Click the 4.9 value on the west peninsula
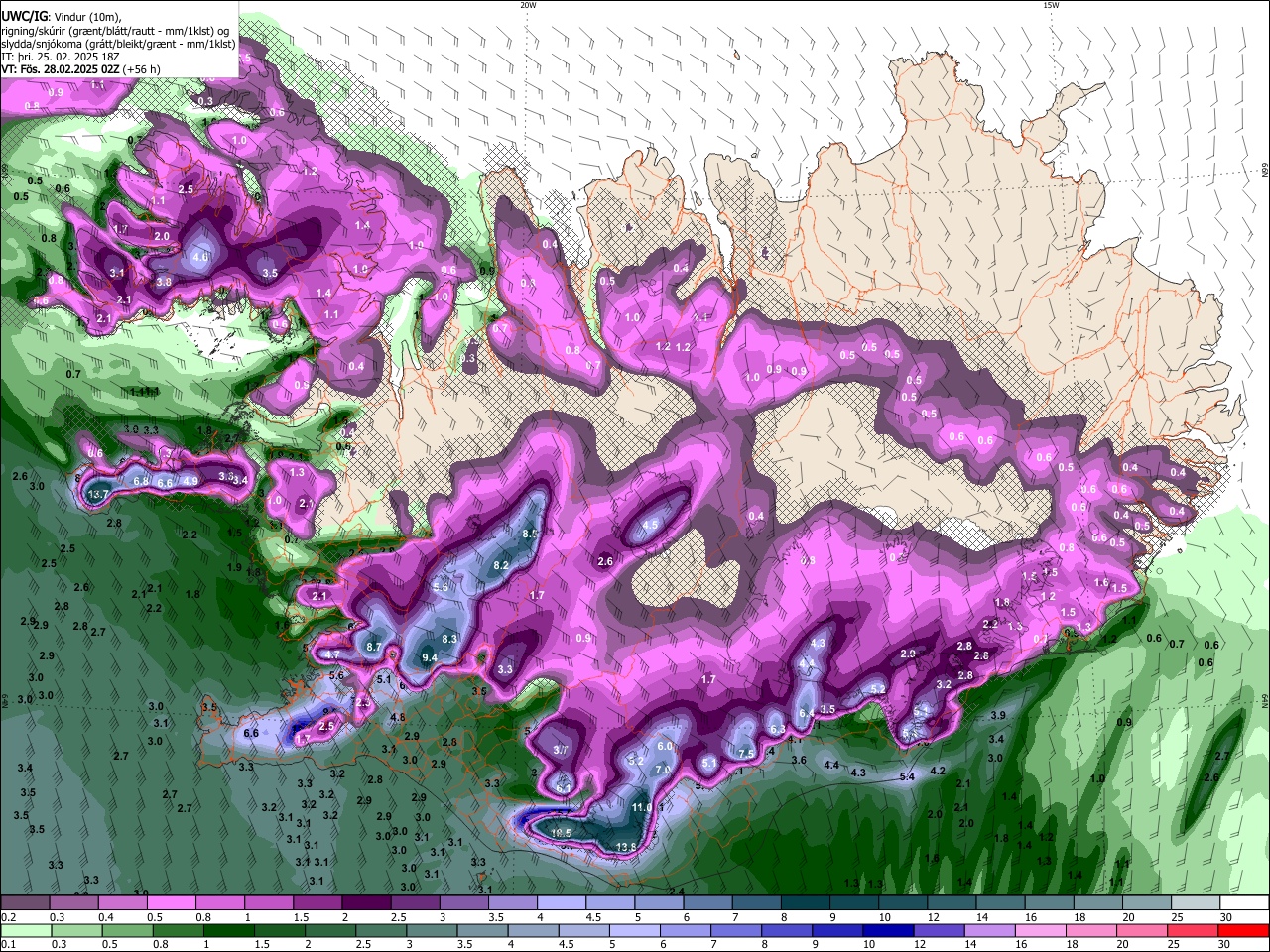The image size is (1270, 952). click(x=191, y=481)
